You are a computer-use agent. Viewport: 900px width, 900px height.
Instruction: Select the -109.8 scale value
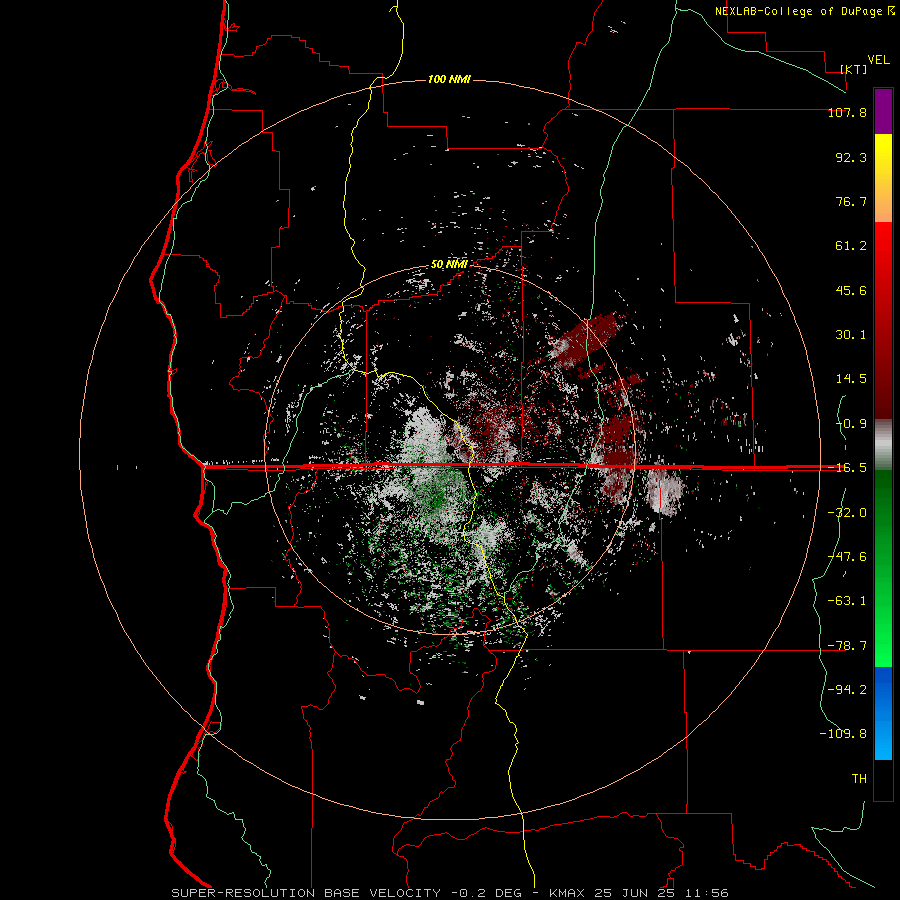point(843,734)
